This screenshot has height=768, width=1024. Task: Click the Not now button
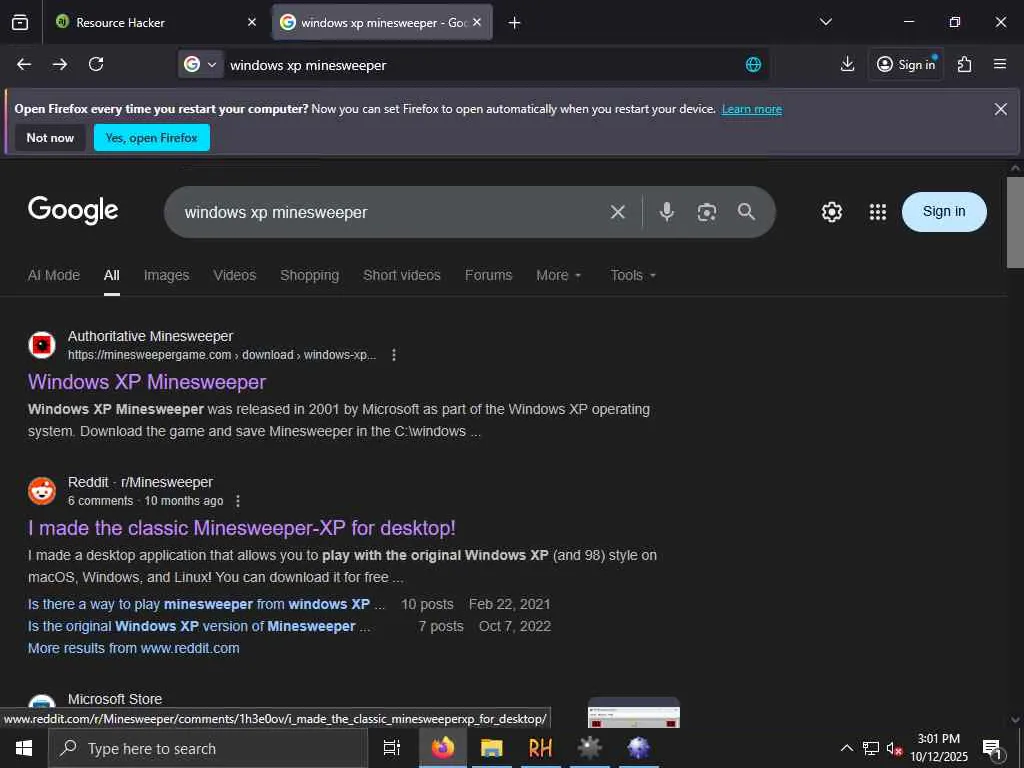tap(50, 138)
